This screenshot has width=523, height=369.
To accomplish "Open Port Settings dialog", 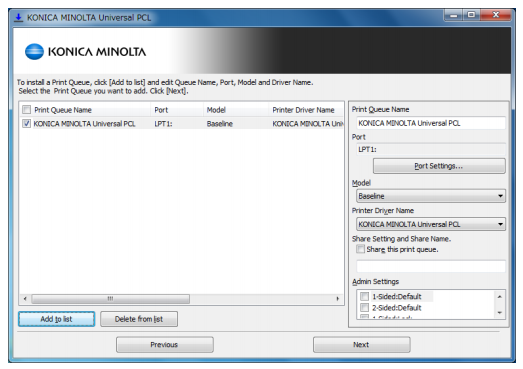I will (x=439, y=166).
